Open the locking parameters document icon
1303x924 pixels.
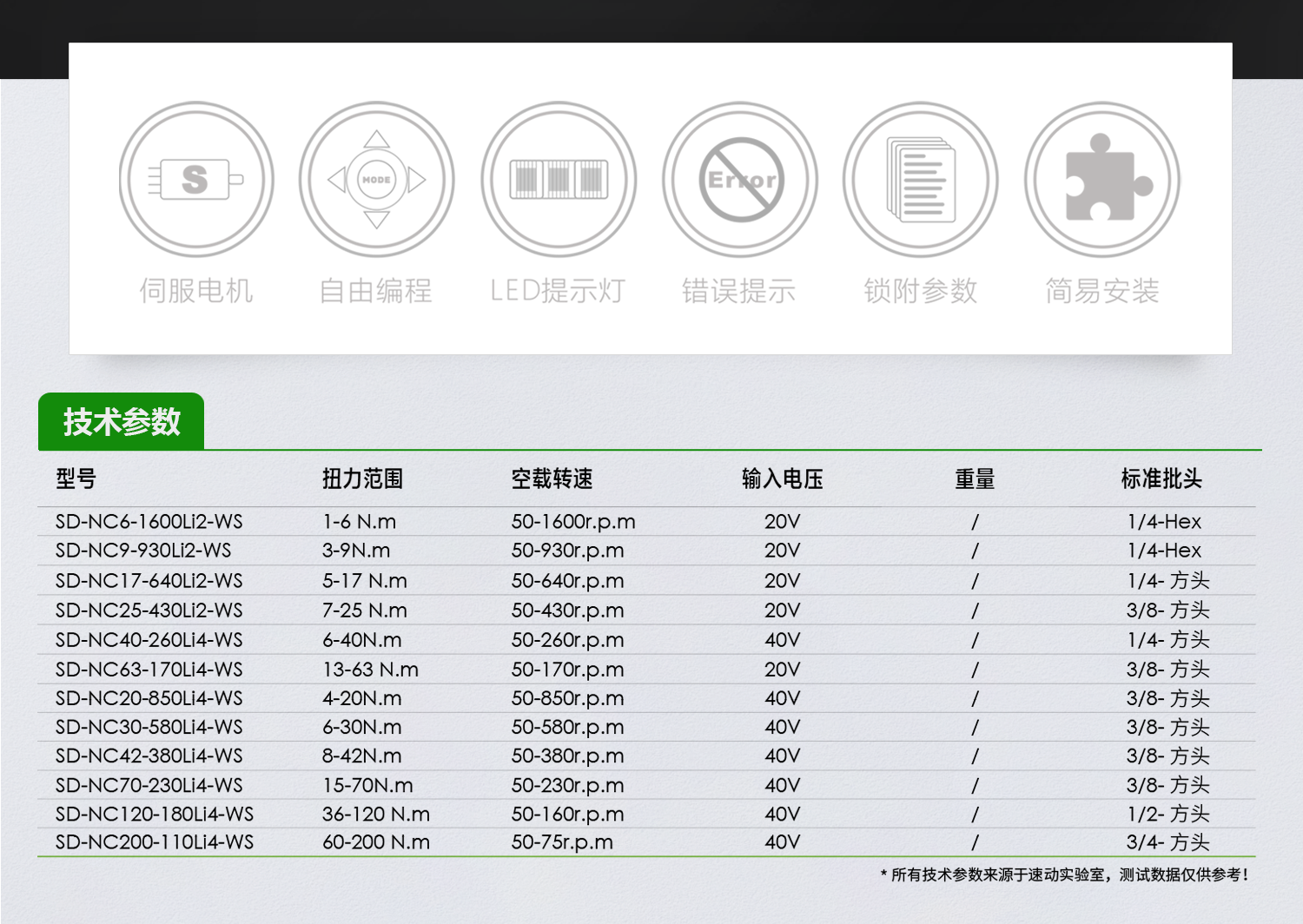(921, 180)
